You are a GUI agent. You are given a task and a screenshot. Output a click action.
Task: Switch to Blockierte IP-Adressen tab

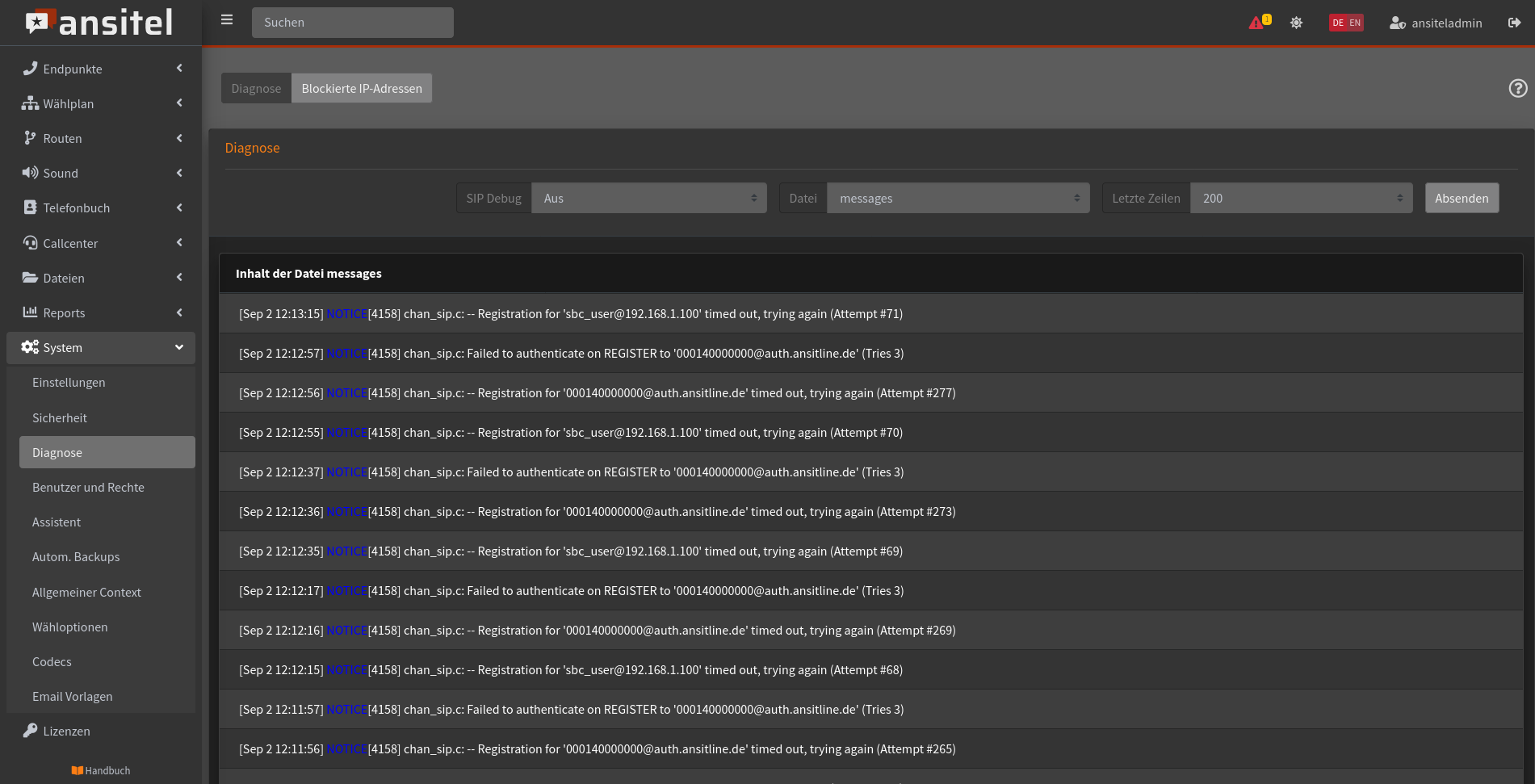[362, 88]
